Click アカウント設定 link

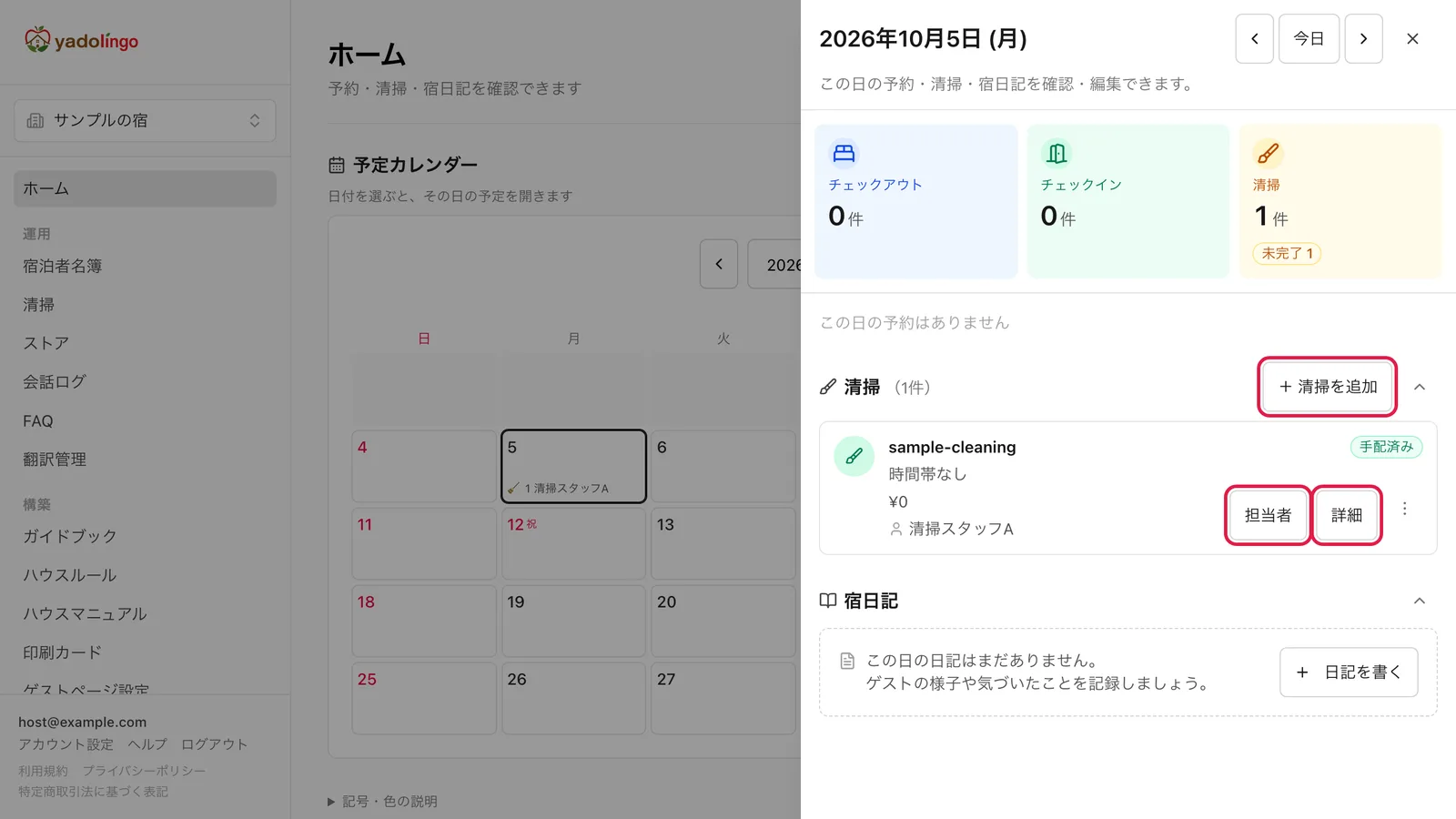[66, 744]
